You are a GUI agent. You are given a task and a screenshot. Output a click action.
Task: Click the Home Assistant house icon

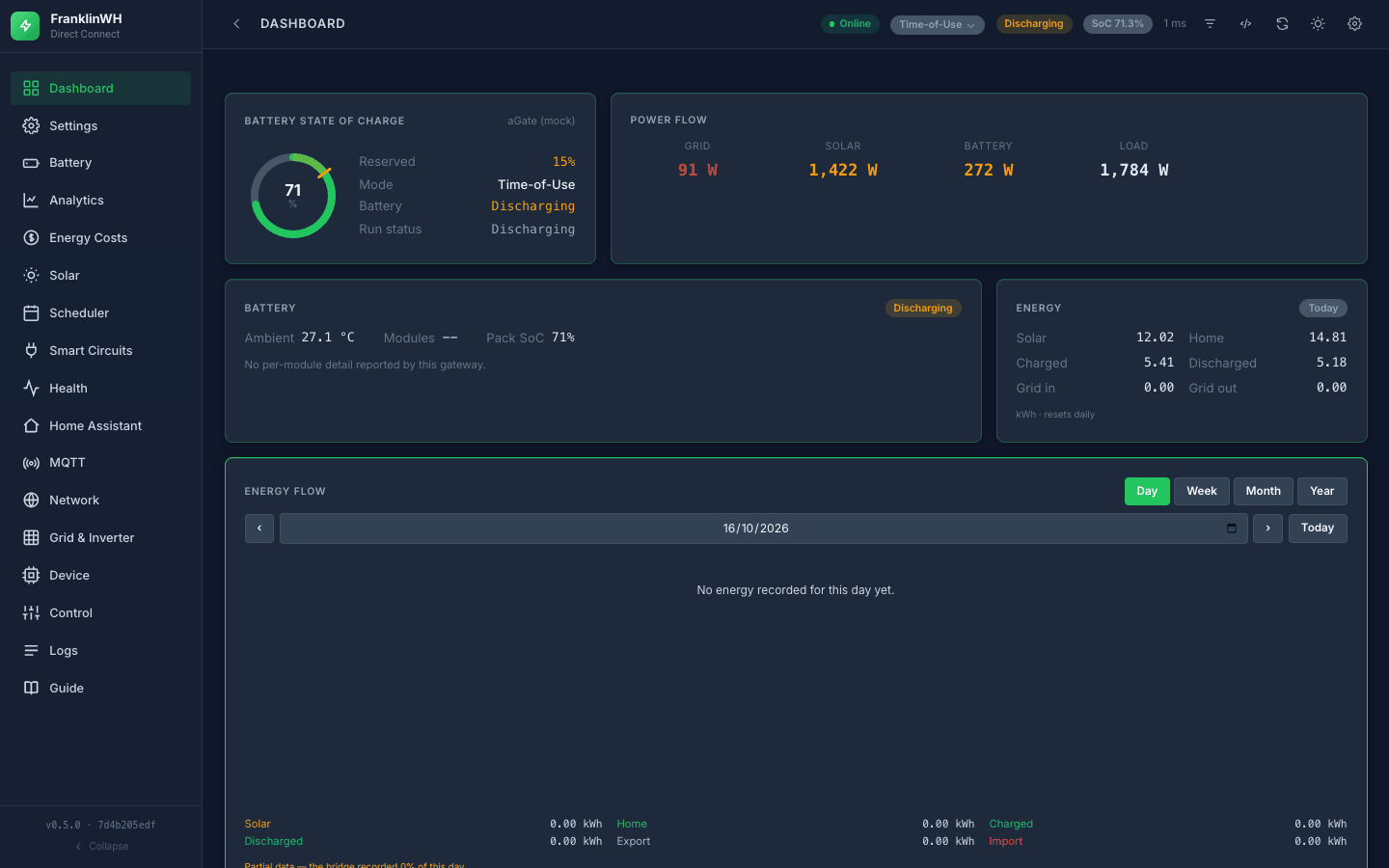pos(31,425)
